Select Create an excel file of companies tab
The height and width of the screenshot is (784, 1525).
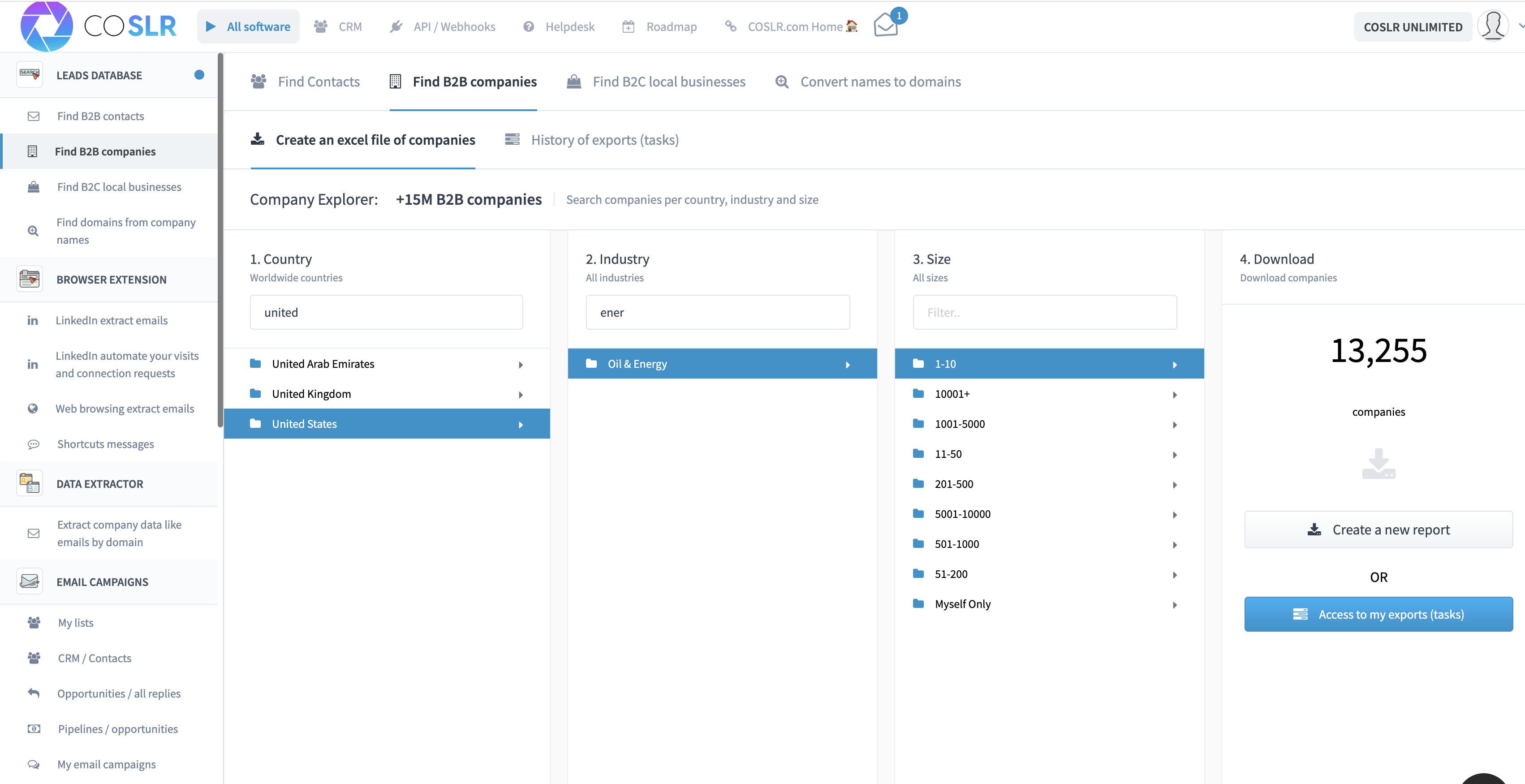click(x=363, y=140)
